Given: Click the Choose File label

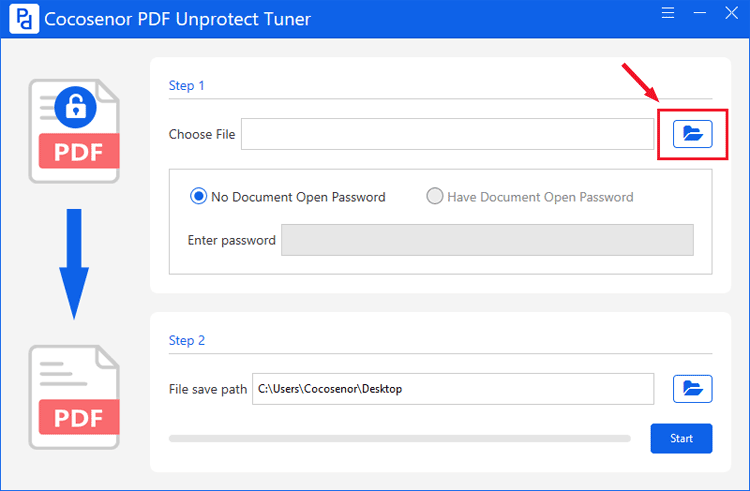Looking at the screenshot, I should point(202,134).
